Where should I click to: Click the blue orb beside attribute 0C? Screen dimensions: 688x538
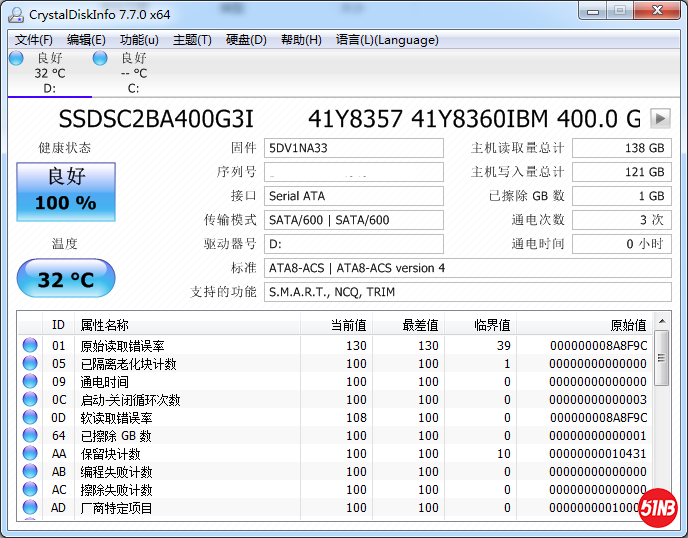pos(30,400)
